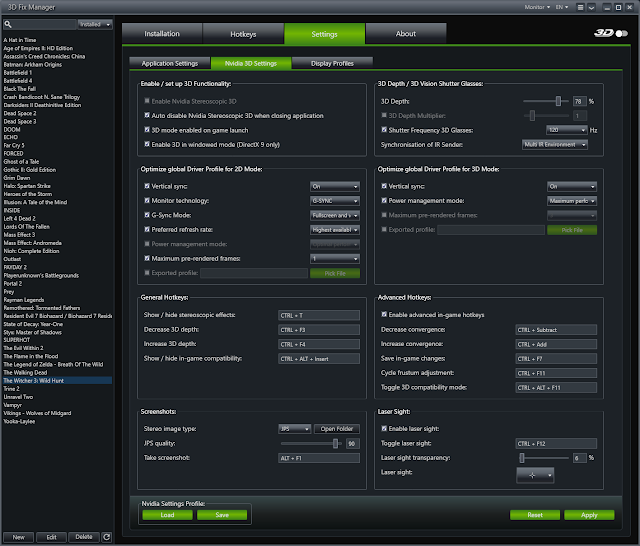Toggle Preferred refresh rate checkbox

[x=147, y=229]
